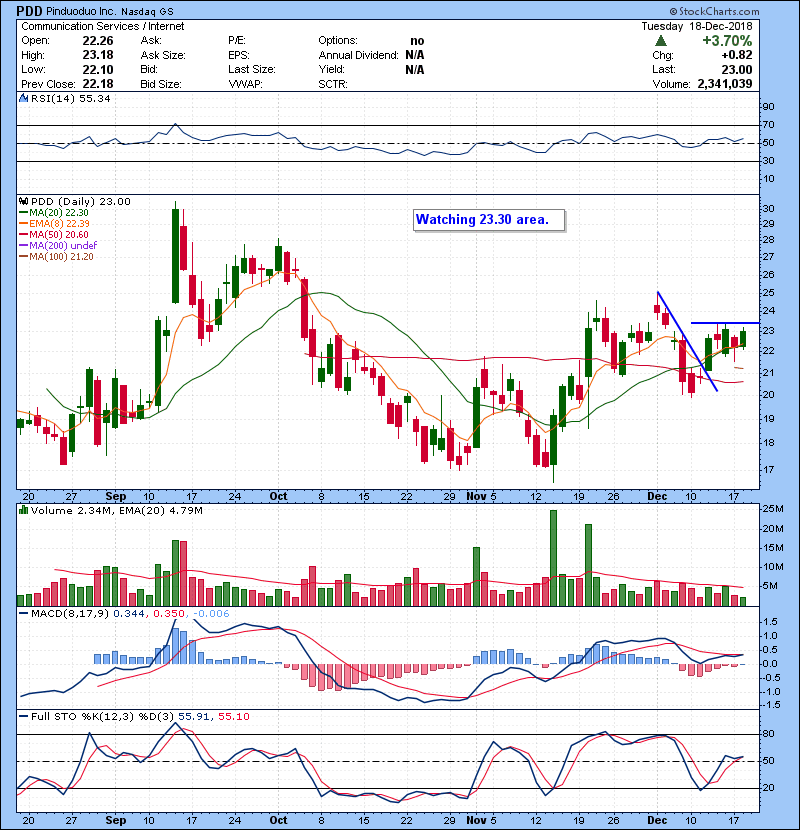
Task: Click the MA(100) 21.20 legend entry
Action: pos(56,257)
